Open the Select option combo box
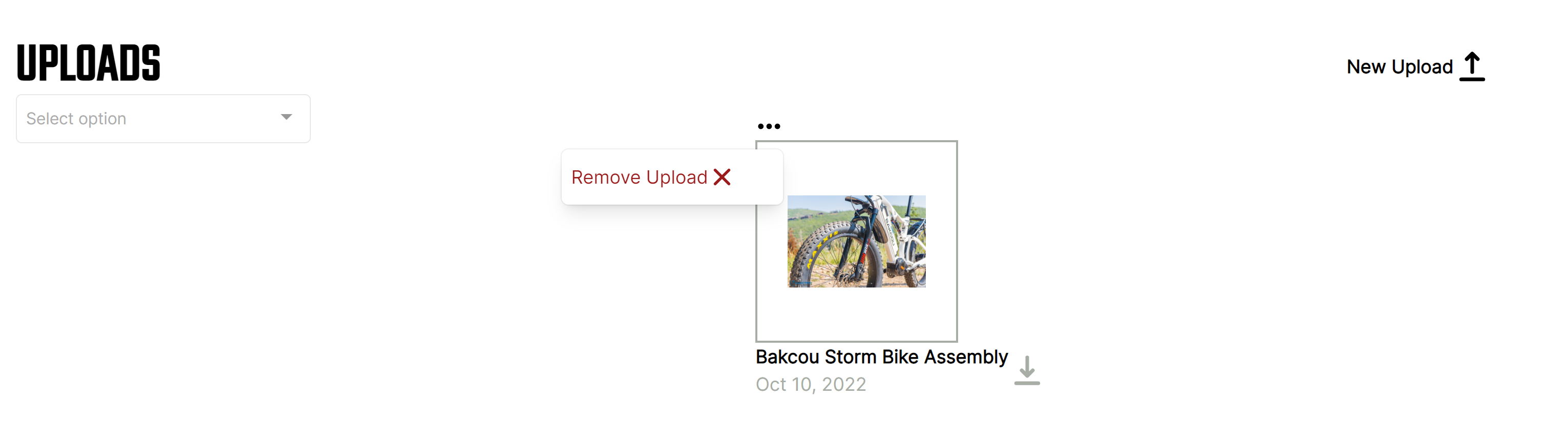 pyautogui.click(x=163, y=119)
